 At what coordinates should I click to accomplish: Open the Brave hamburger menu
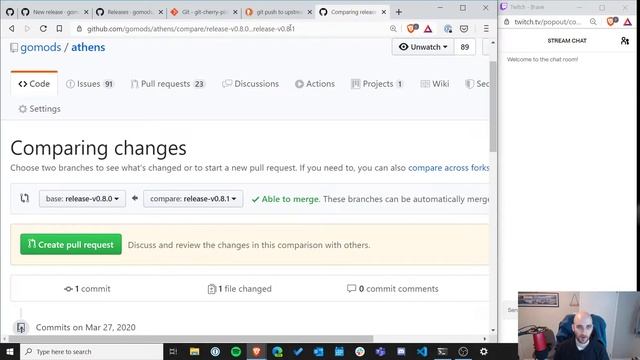[x=486, y=29]
